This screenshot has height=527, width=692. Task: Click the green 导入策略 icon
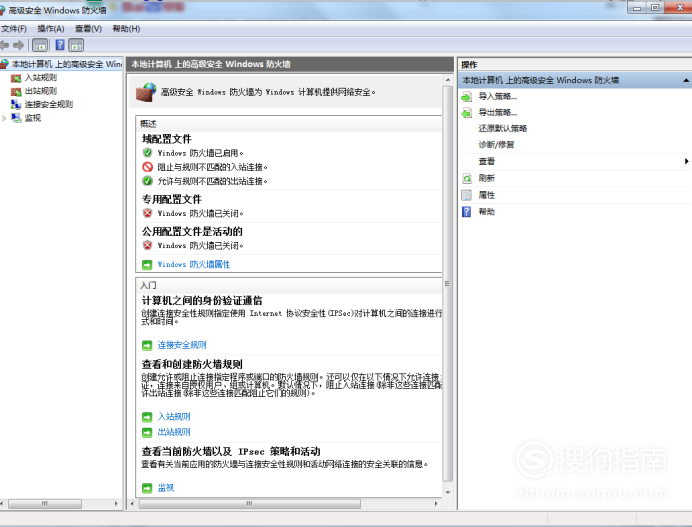[x=466, y=97]
